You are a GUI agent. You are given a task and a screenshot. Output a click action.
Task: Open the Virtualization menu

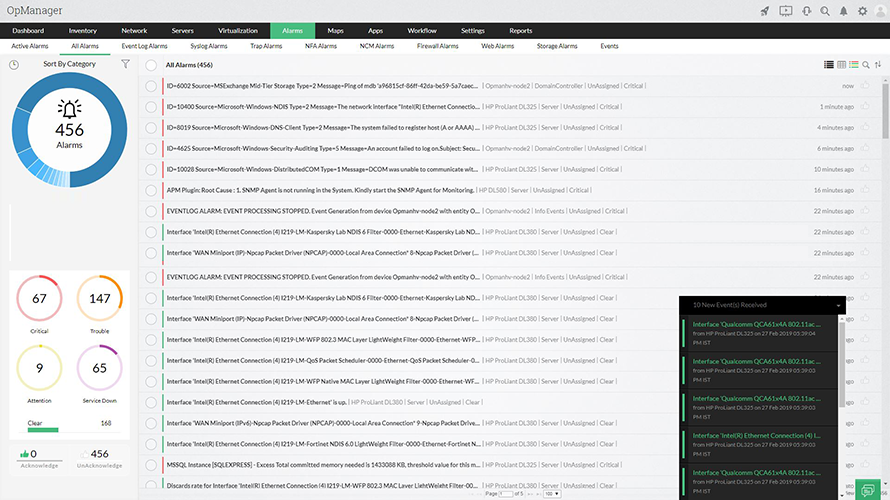tap(238, 31)
